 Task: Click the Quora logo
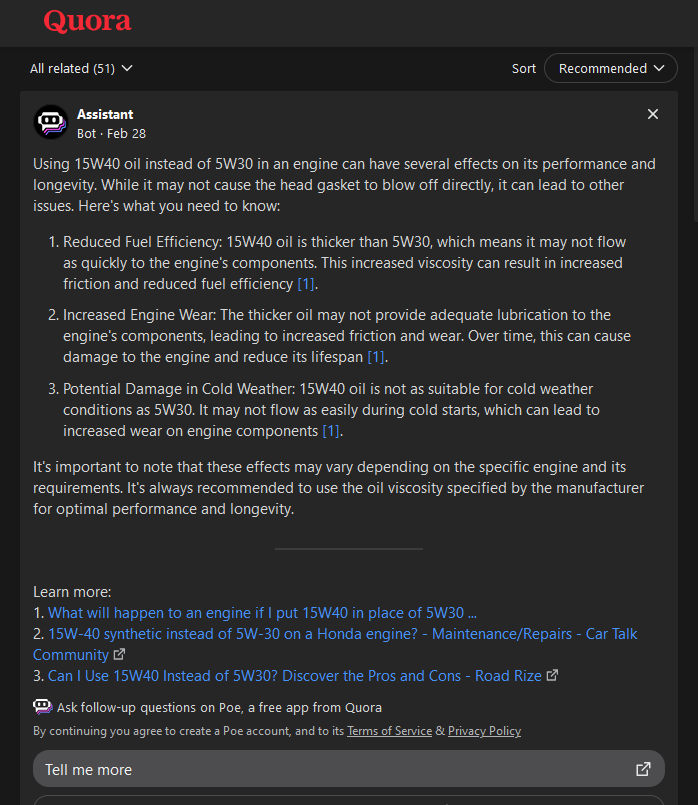click(x=87, y=21)
